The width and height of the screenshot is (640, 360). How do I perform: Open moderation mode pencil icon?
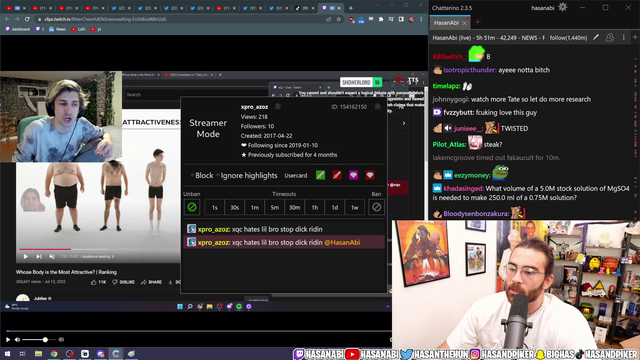(x=596, y=38)
